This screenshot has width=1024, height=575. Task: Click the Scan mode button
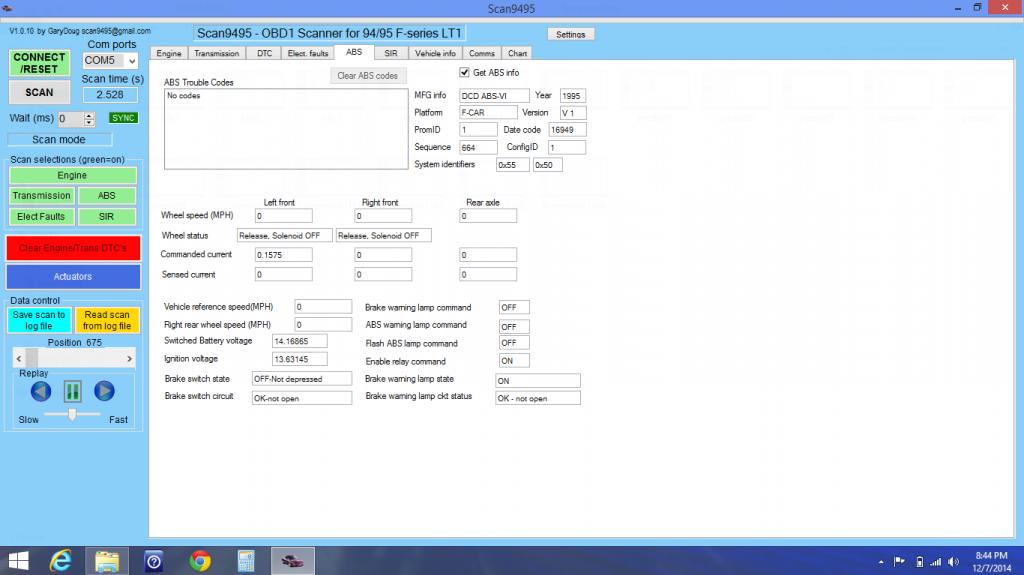click(x=59, y=140)
